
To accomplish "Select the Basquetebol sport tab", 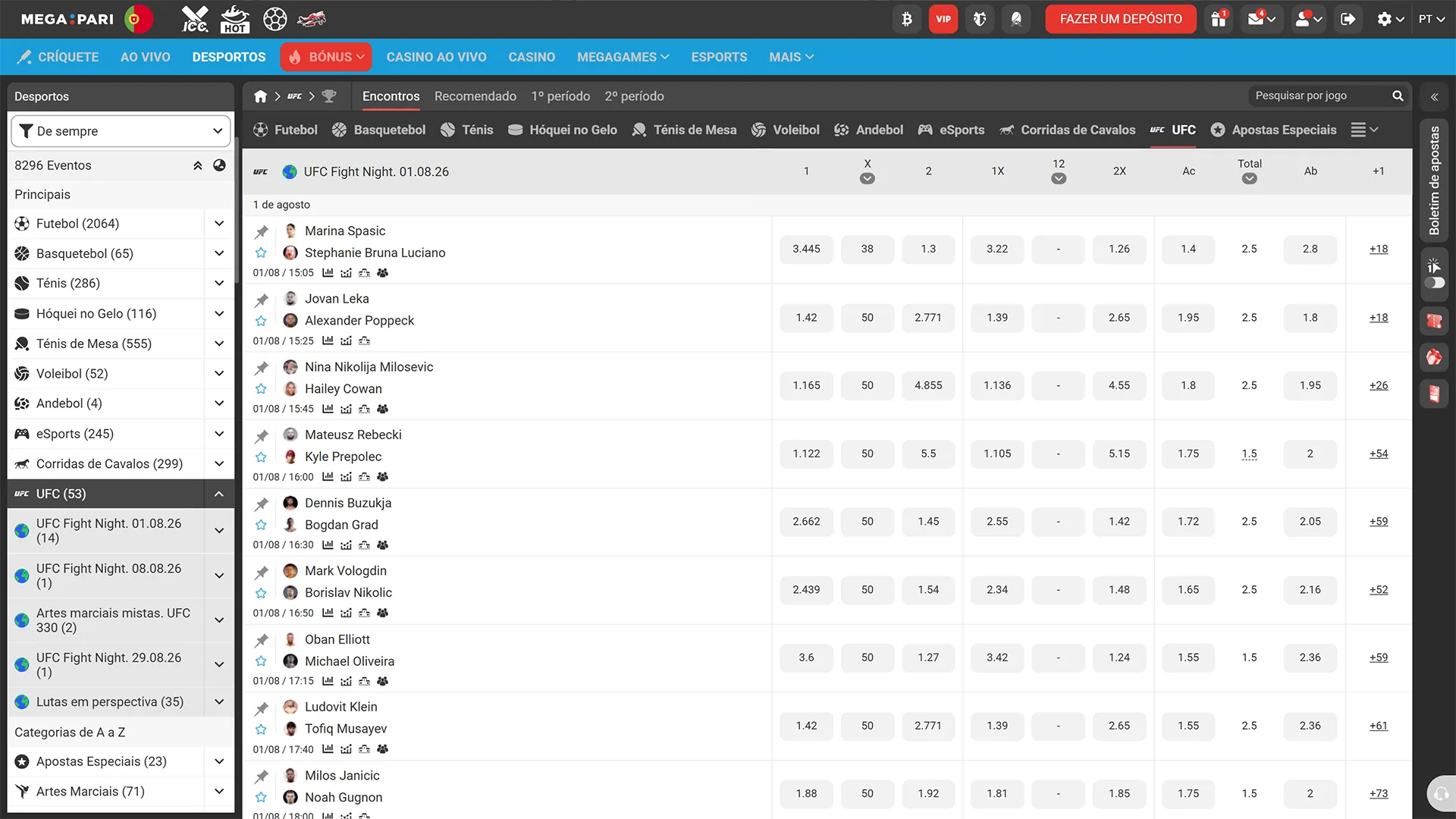I will coord(378,130).
